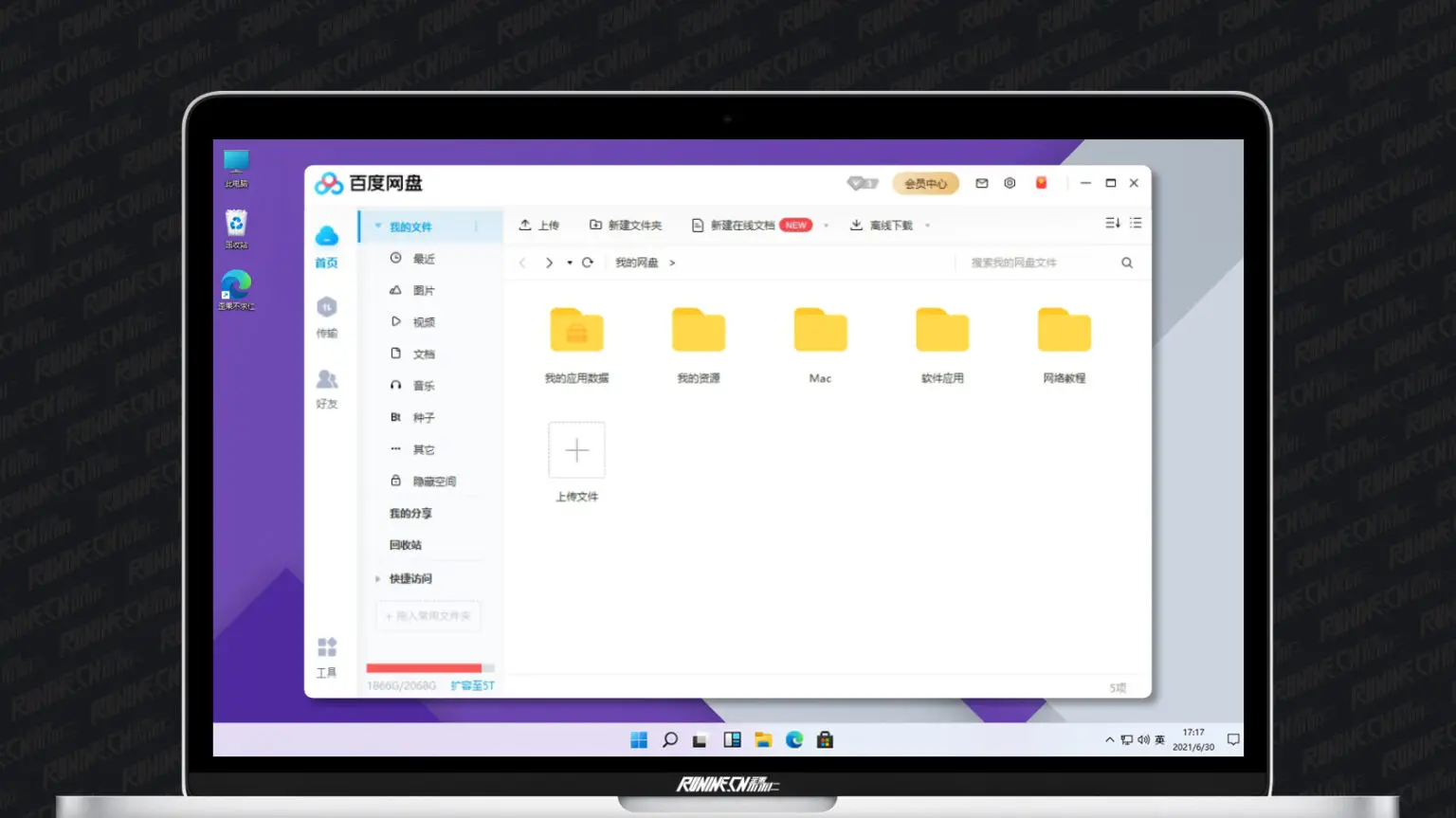Focus the 搜索我的网盘文件 search field
Image resolution: width=1456 pixels, height=818 pixels.
pyautogui.click(x=1039, y=263)
